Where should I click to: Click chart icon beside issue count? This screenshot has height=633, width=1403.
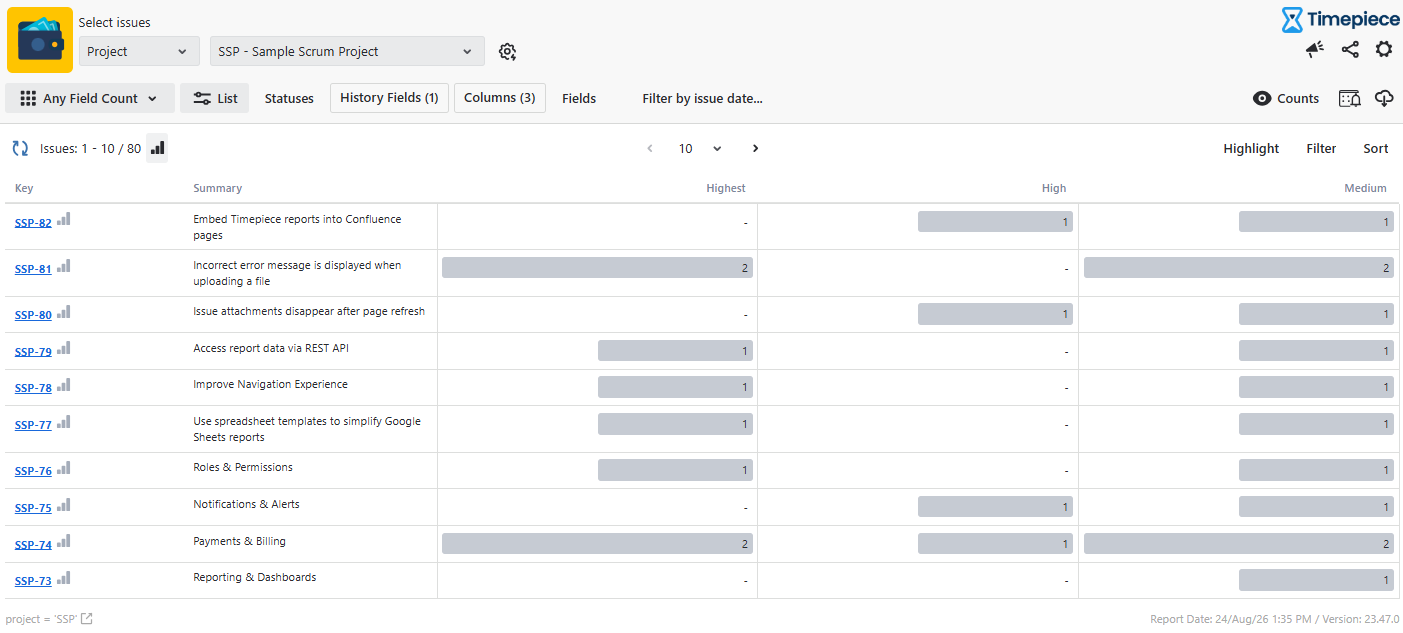pos(157,148)
